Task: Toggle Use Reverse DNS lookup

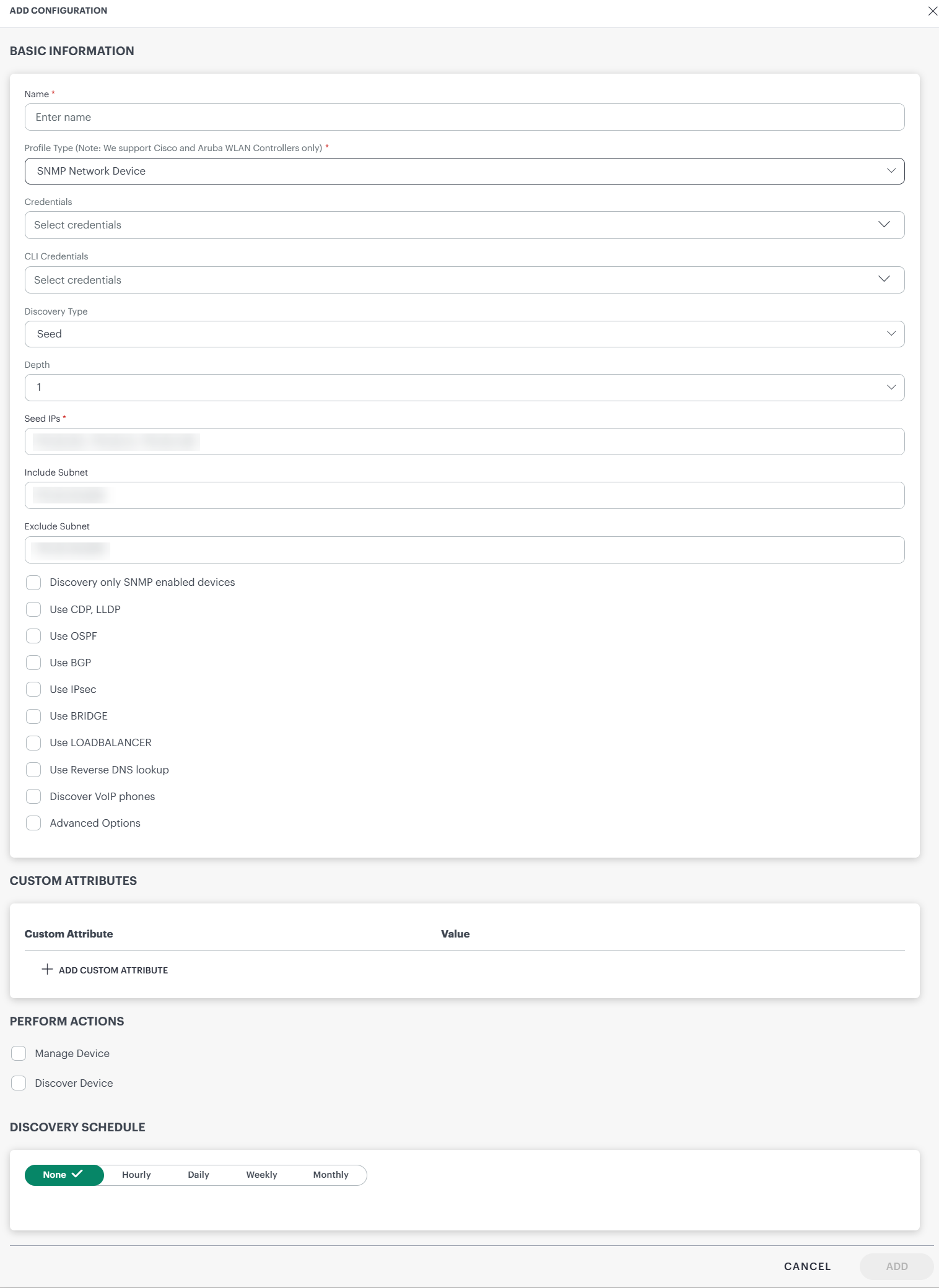Action: tap(33, 770)
